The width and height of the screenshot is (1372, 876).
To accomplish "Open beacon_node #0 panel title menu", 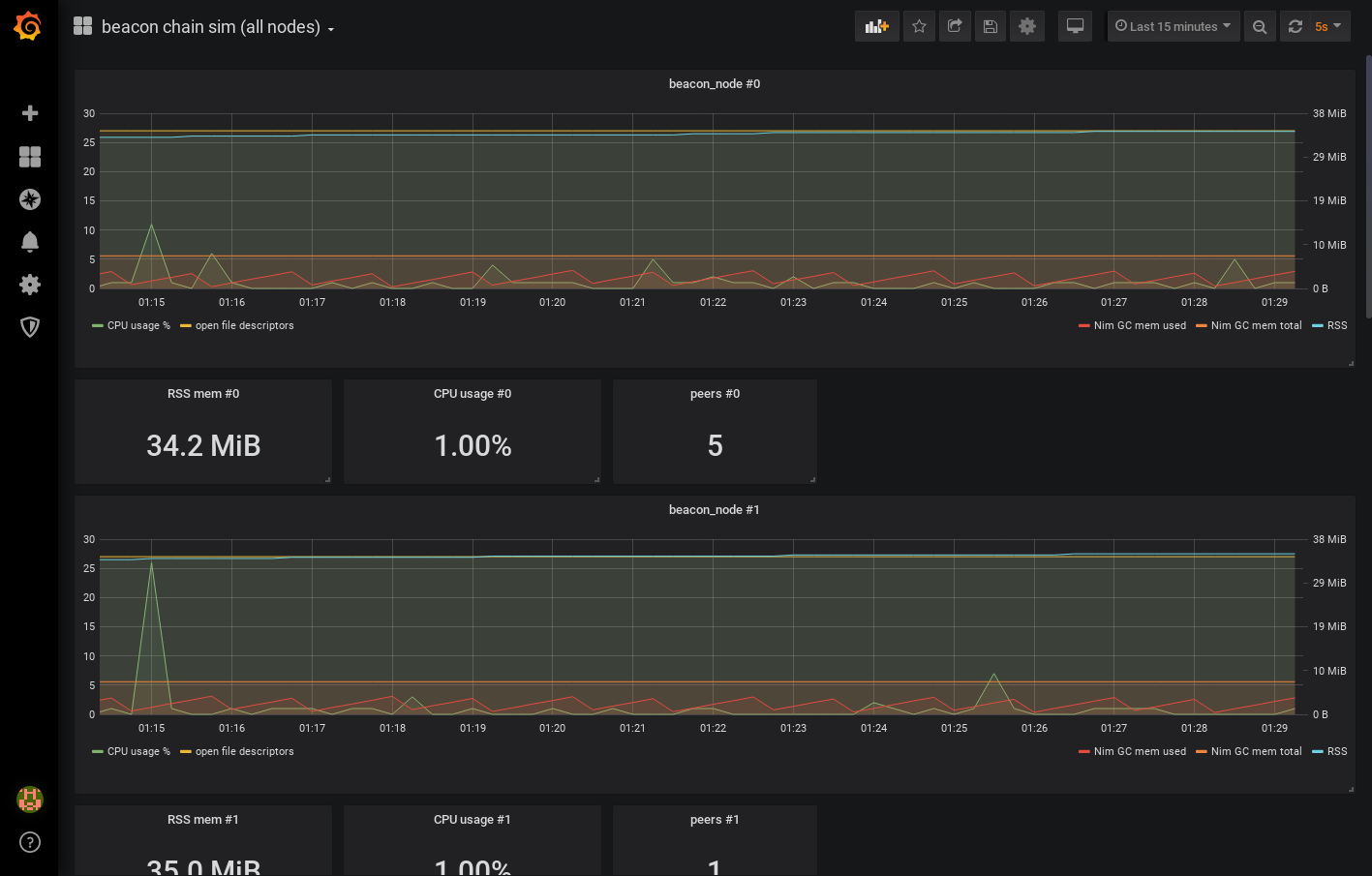I will point(715,84).
